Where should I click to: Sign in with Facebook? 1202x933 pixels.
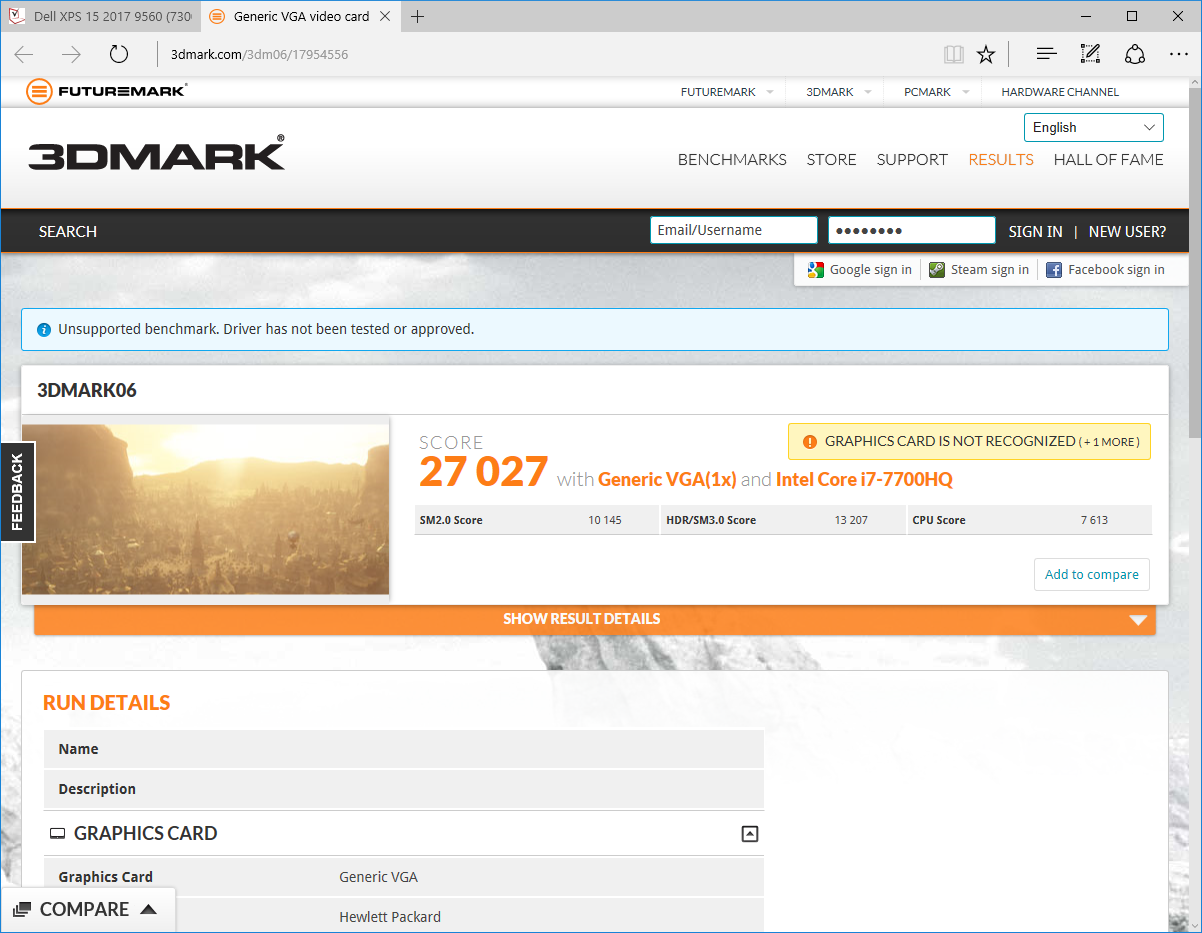(1105, 269)
